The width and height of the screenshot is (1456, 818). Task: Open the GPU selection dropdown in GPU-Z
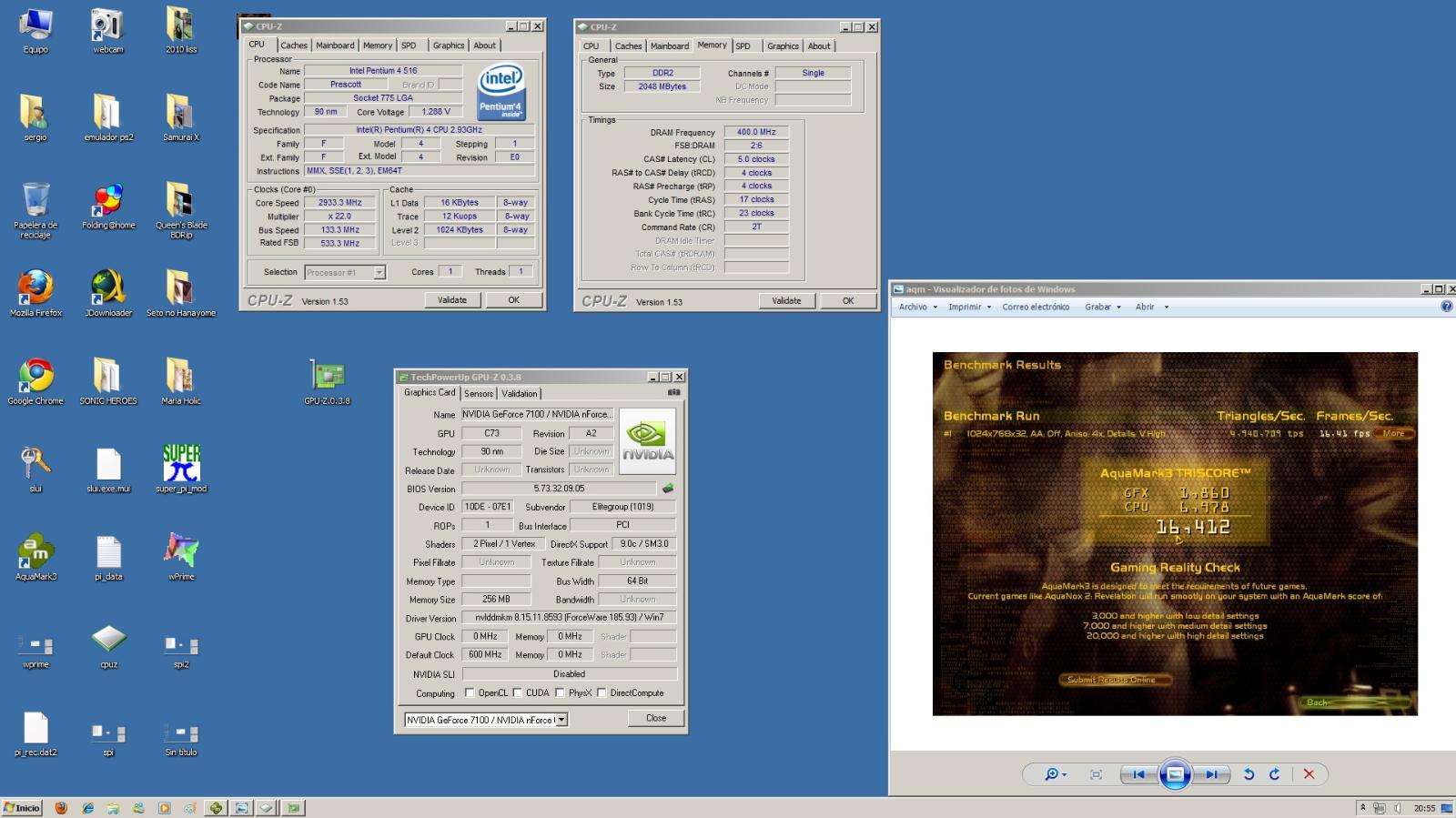click(561, 720)
